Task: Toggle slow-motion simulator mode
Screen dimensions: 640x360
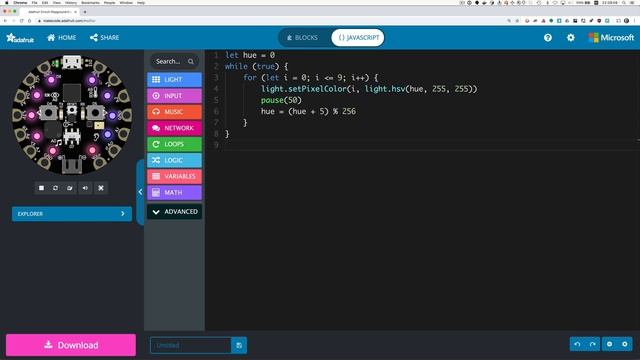Action: pyautogui.click(x=70, y=188)
